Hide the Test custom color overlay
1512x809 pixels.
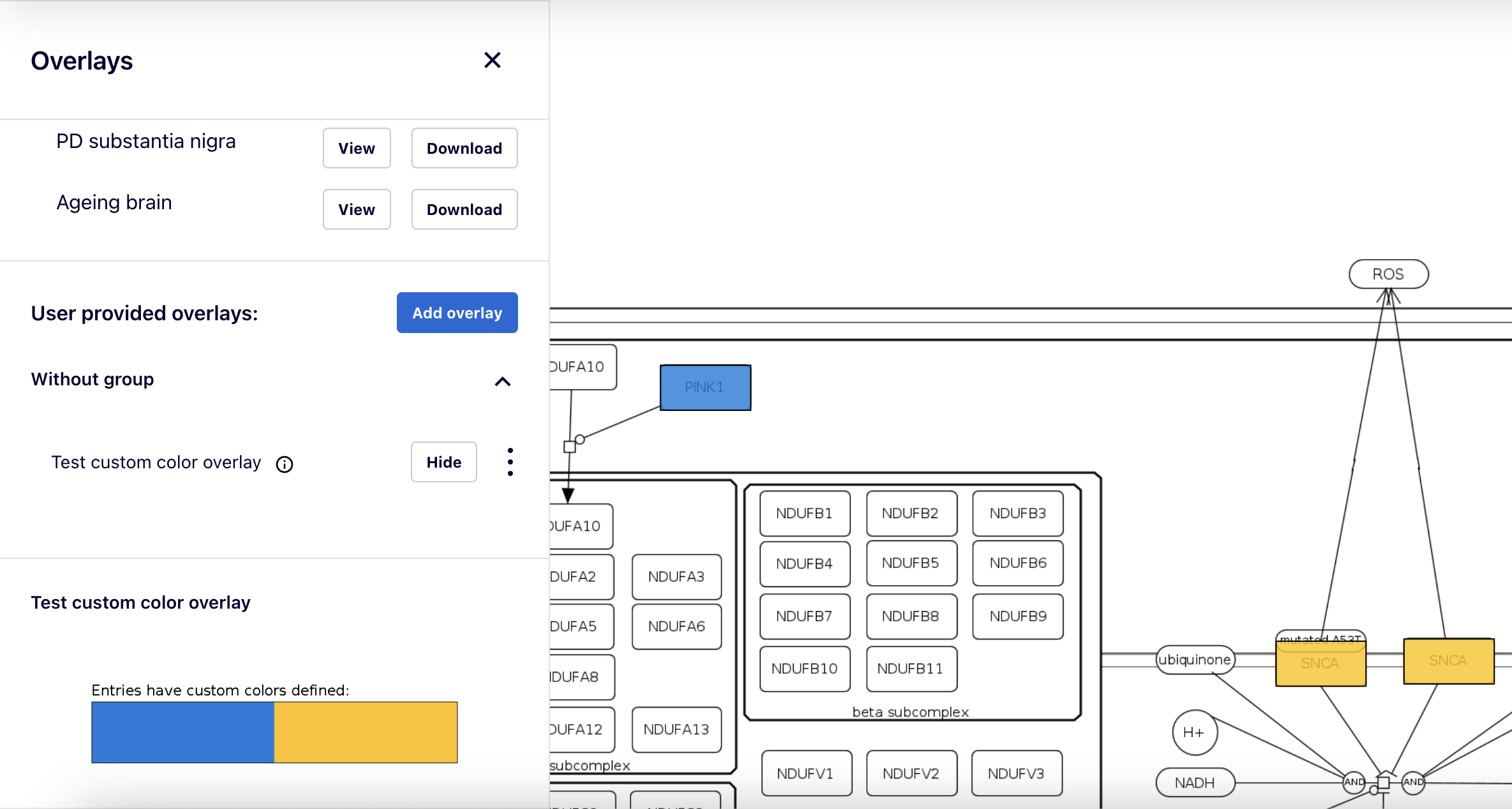(x=443, y=462)
